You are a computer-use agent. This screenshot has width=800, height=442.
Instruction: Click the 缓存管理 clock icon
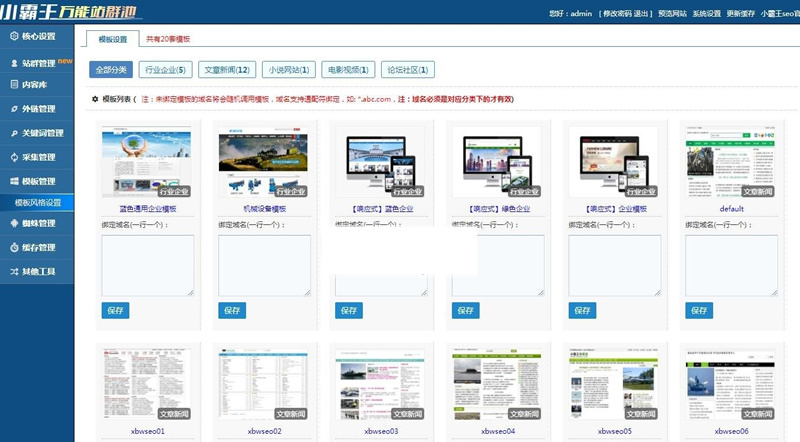pos(14,248)
